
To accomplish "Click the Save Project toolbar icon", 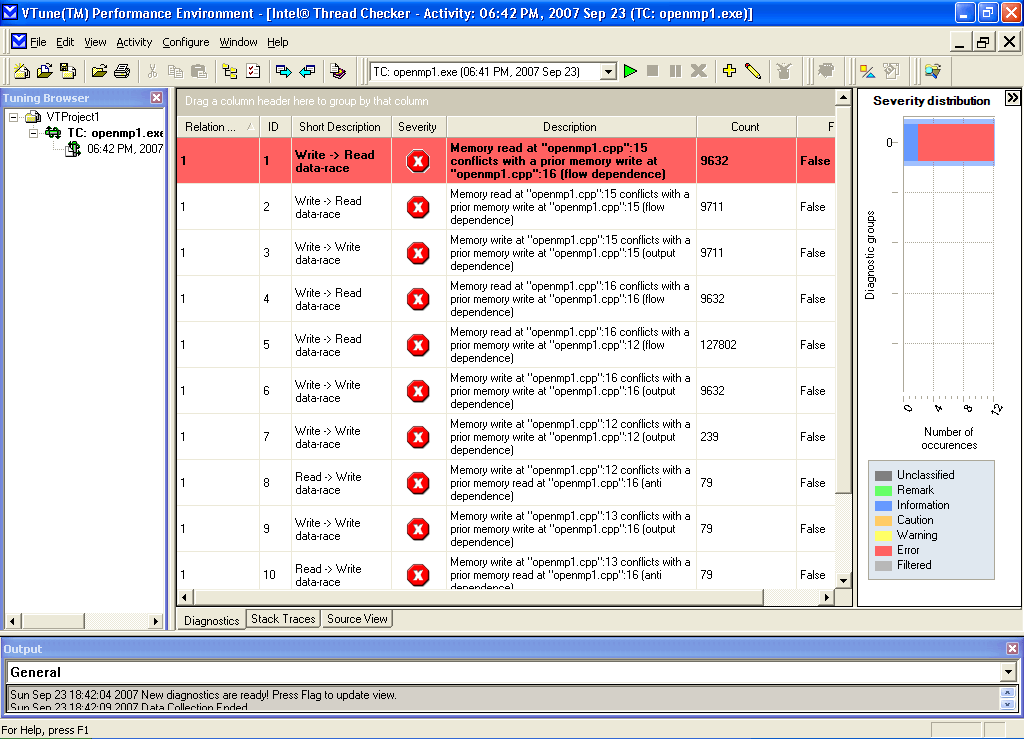I will pos(67,71).
